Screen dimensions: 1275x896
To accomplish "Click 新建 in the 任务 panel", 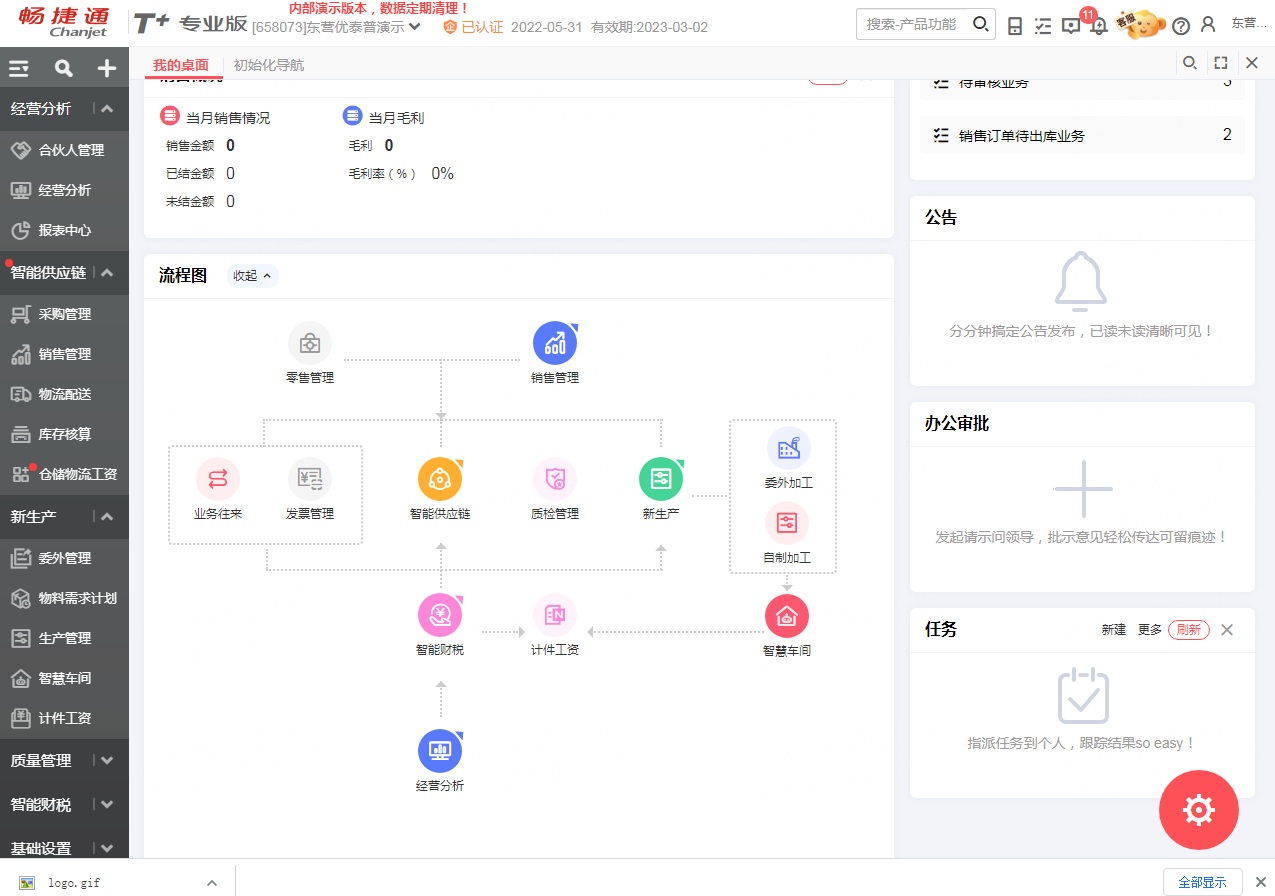I will 1114,630.
